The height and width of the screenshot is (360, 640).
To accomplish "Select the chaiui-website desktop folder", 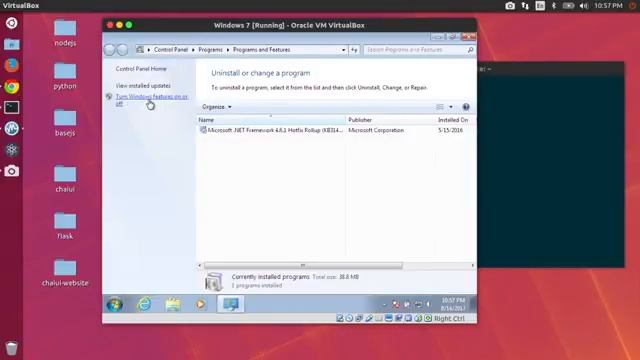I will point(65,273).
